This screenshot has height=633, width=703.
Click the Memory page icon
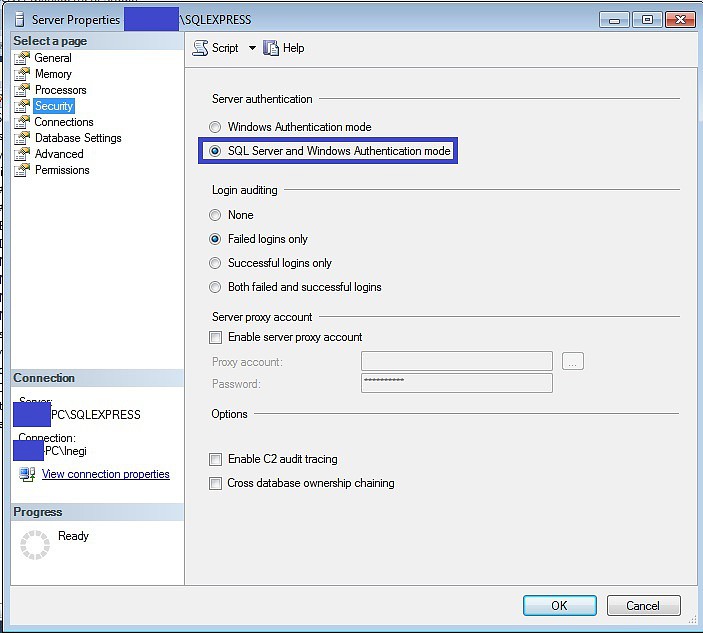[x=22, y=74]
